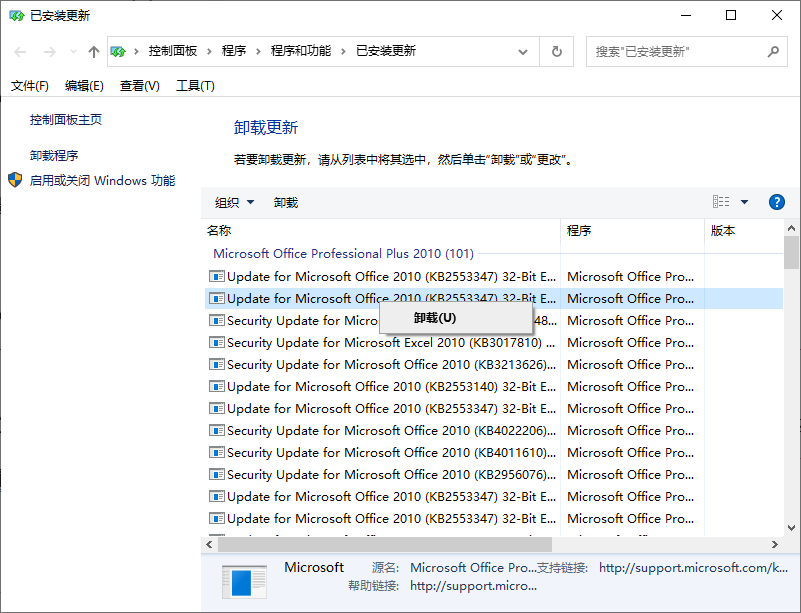This screenshot has width=801, height=613.
Task: Open the 组织 dropdown menu
Action: (x=234, y=203)
